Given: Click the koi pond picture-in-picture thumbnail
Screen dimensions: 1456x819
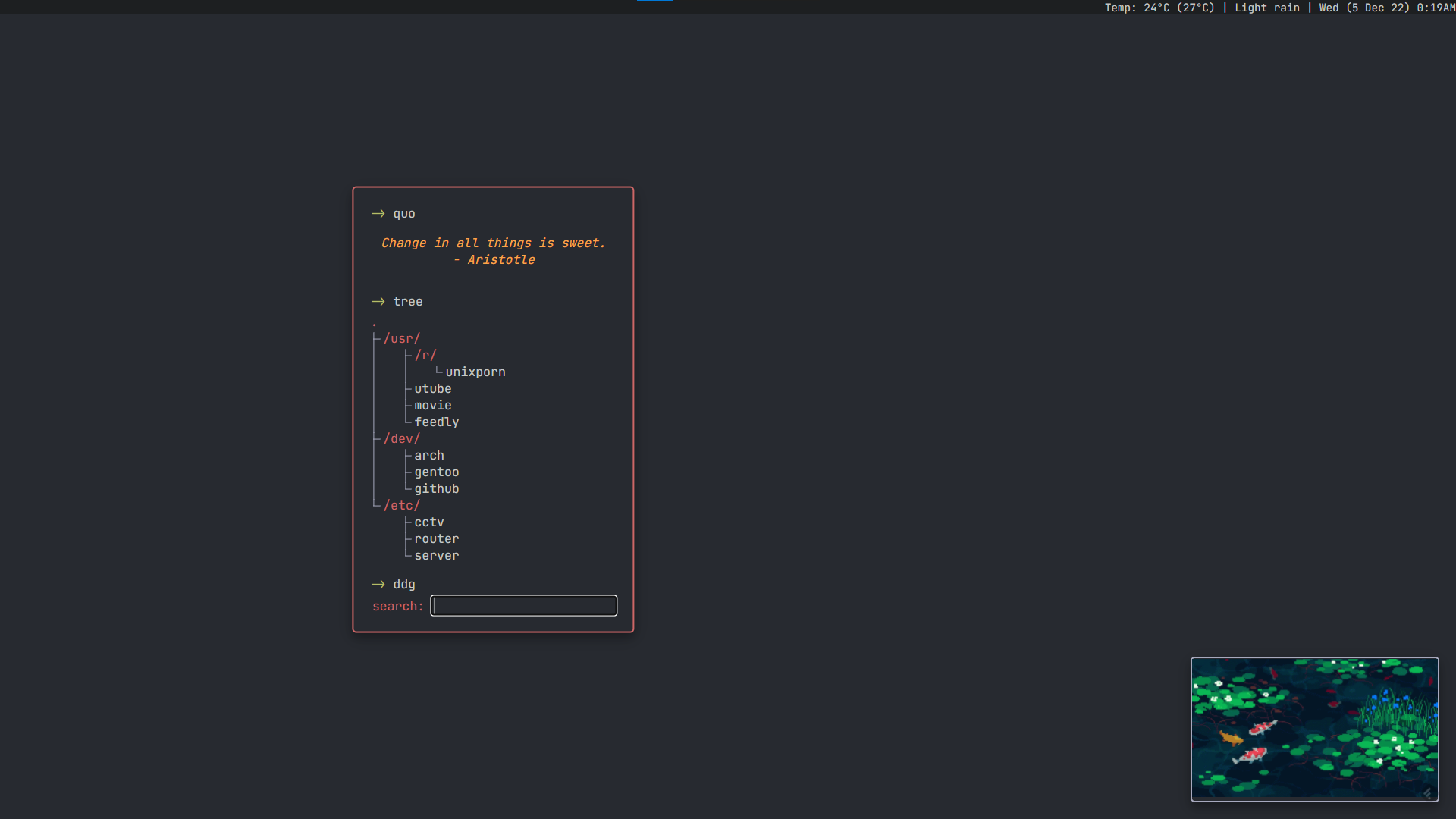Looking at the screenshot, I should [x=1314, y=728].
